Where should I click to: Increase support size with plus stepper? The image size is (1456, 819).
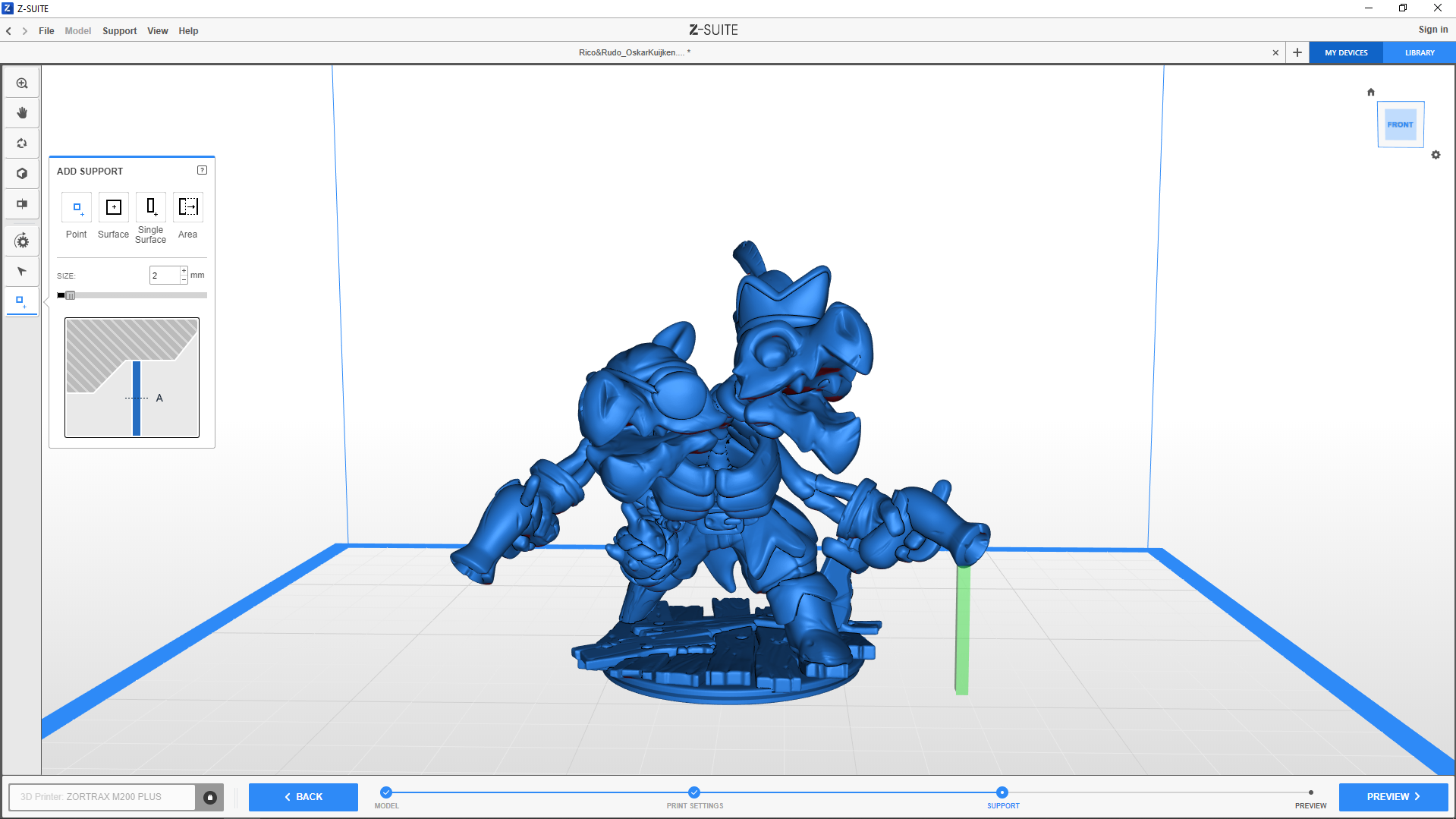pyautogui.click(x=184, y=271)
